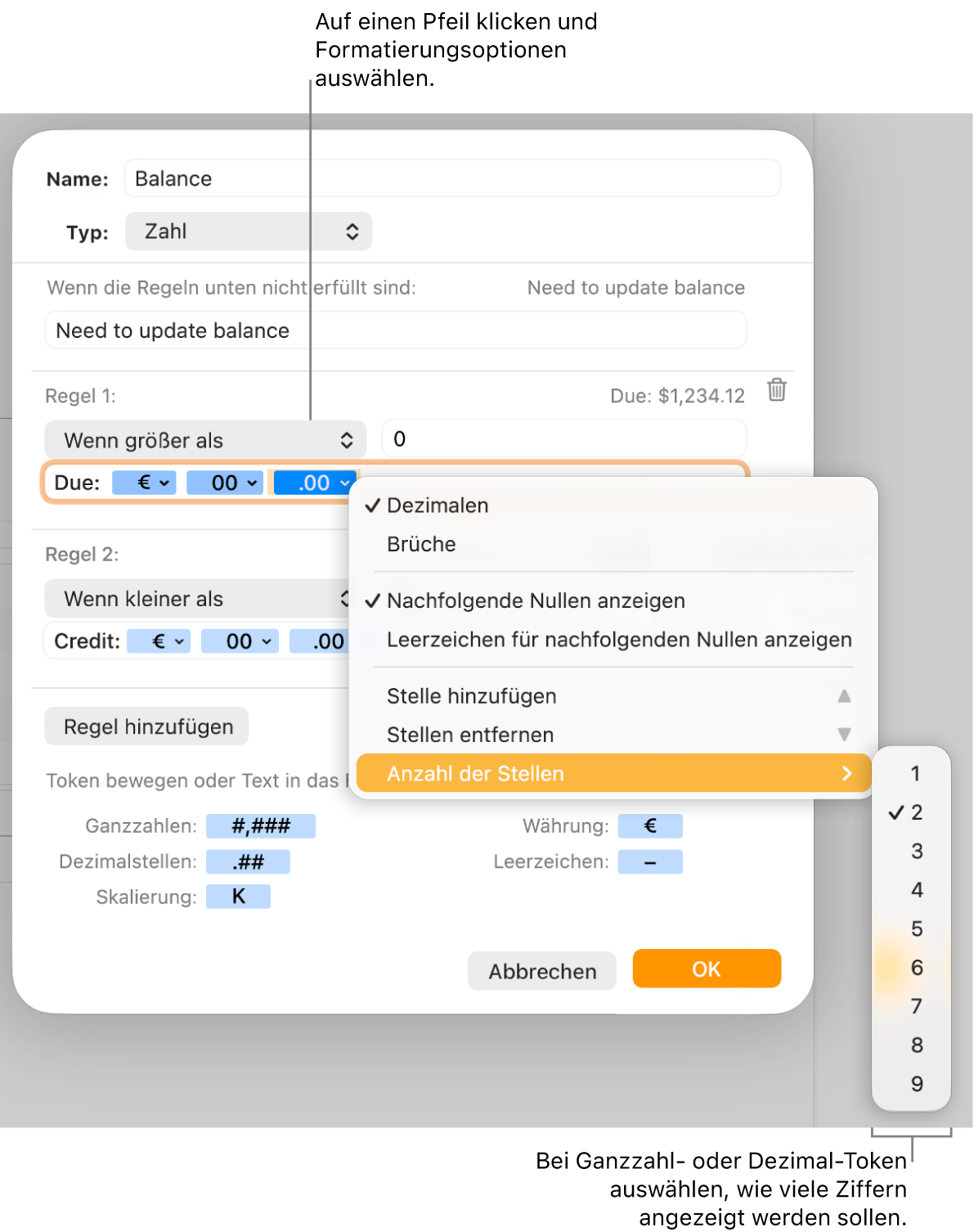The width and height of the screenshot is (974, 1232).
Task: Click the .## Dezimalstellen token
Action: 248,861
